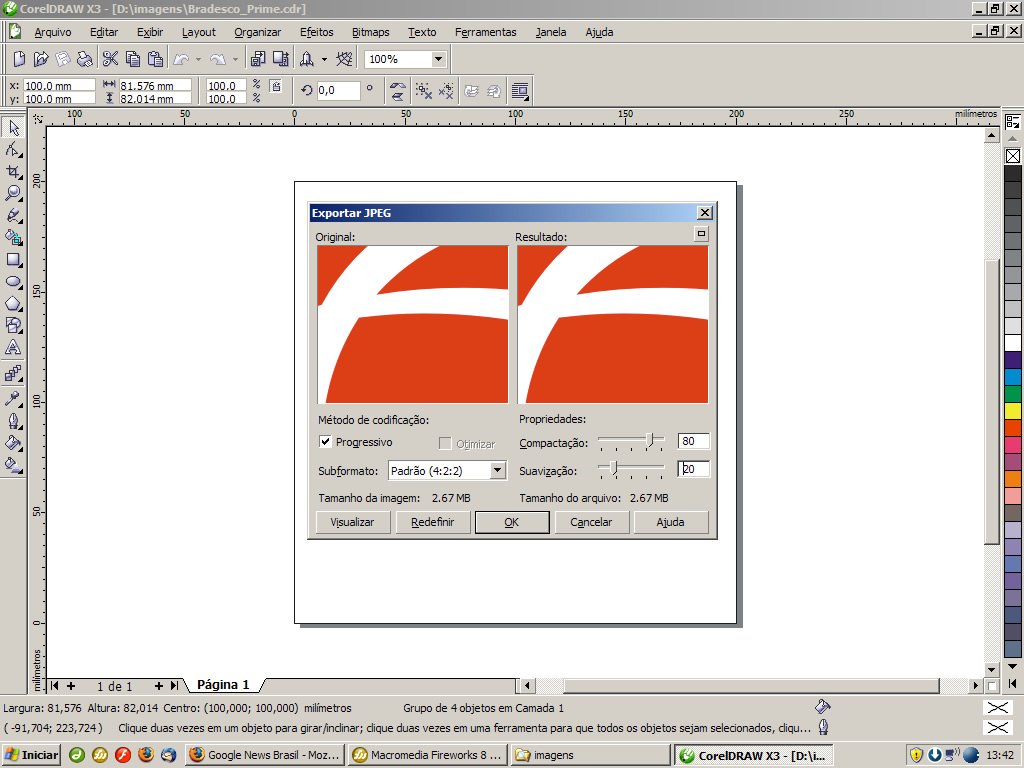Click the Compactação value field

tap(694, 441)
